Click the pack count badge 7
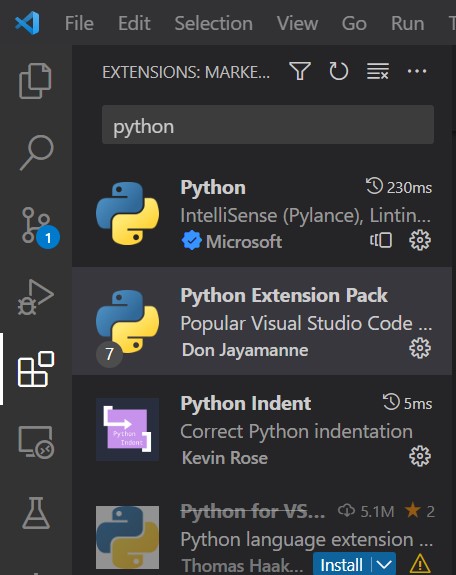Image resolution: width=456 pixels, height=575 pixels. tap(109, 354)
